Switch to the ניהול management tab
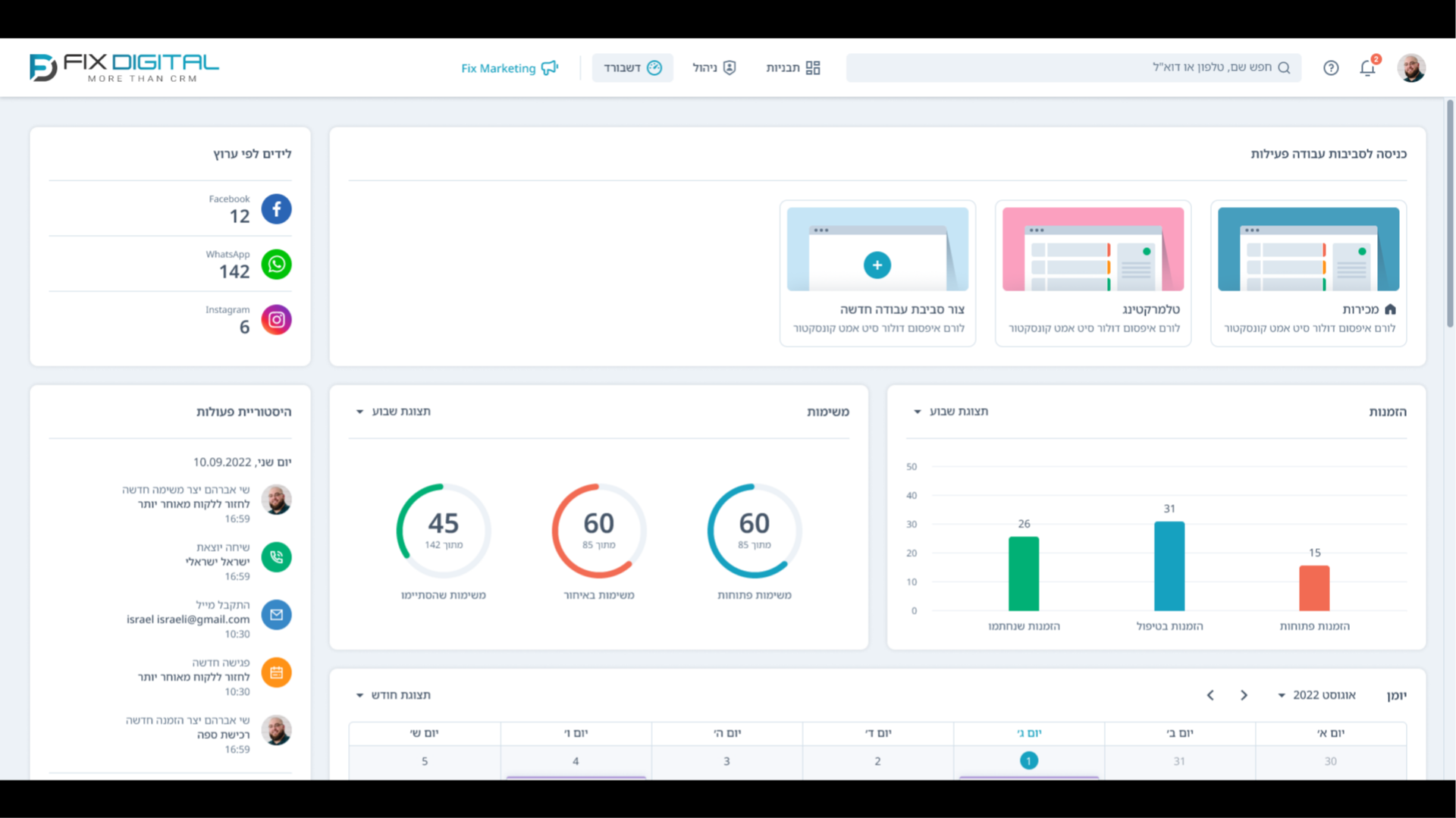The width and height of the screenshot is (1456, 818). click(x=714, y=67)
